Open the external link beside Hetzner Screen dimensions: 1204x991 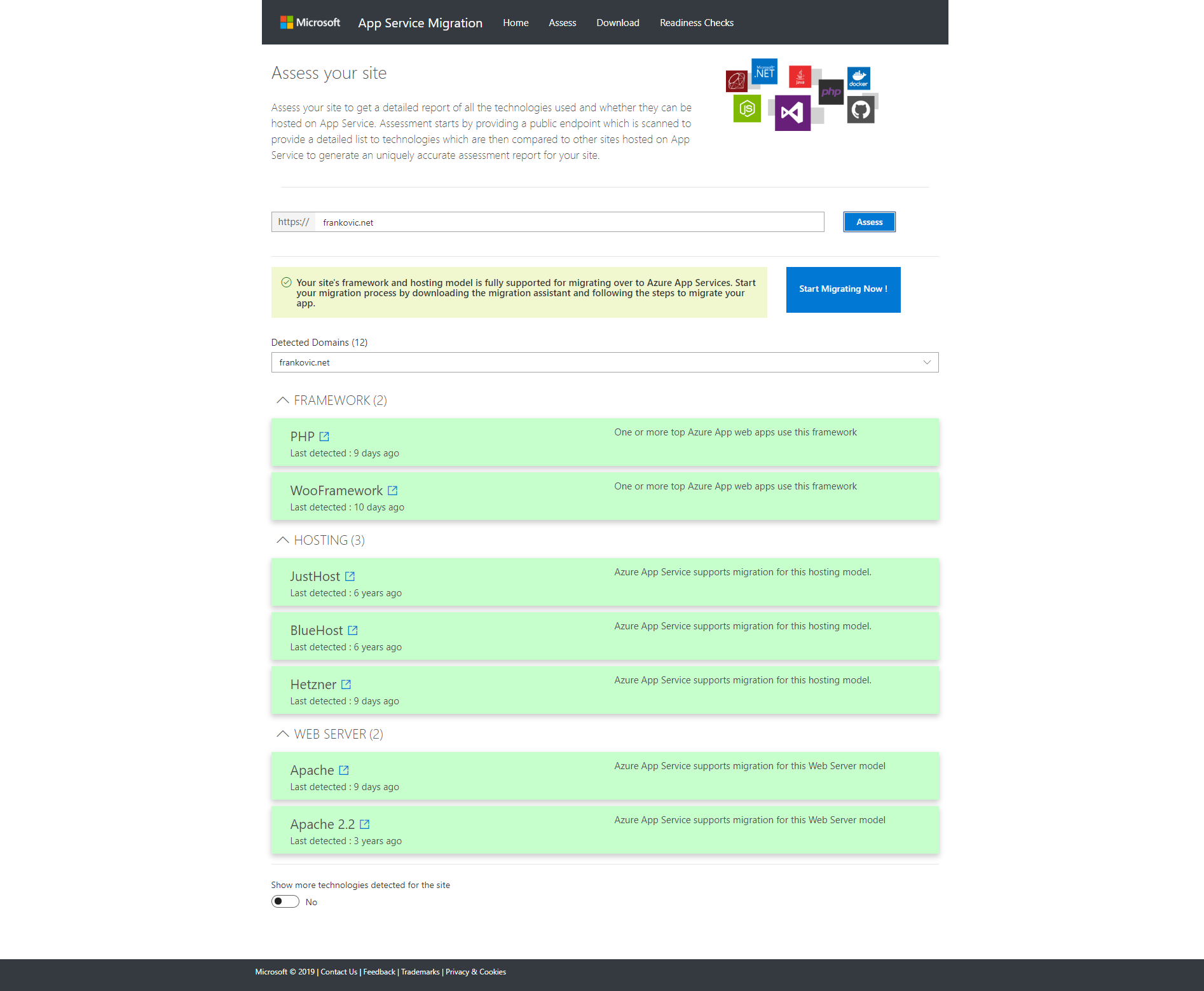[346, 684]
